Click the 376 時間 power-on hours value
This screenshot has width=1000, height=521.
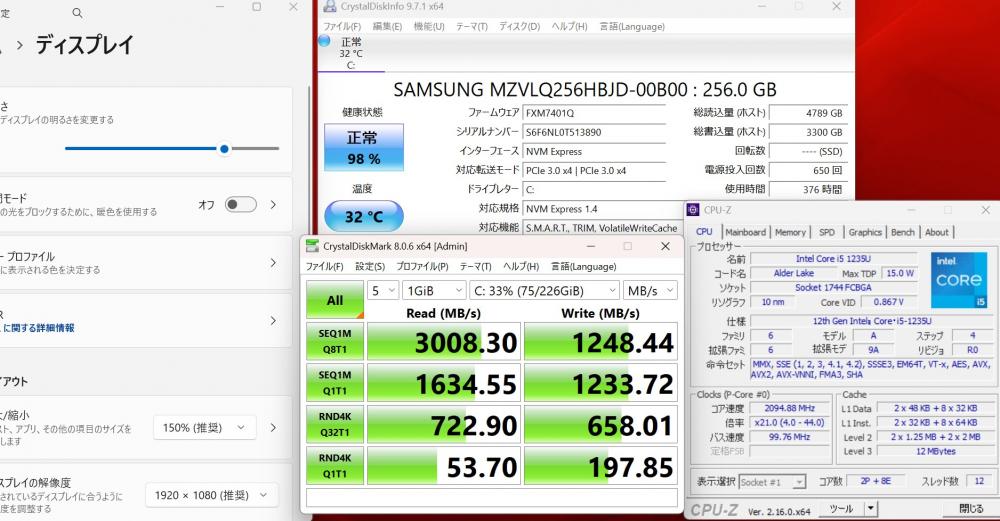tap(808, 189)
